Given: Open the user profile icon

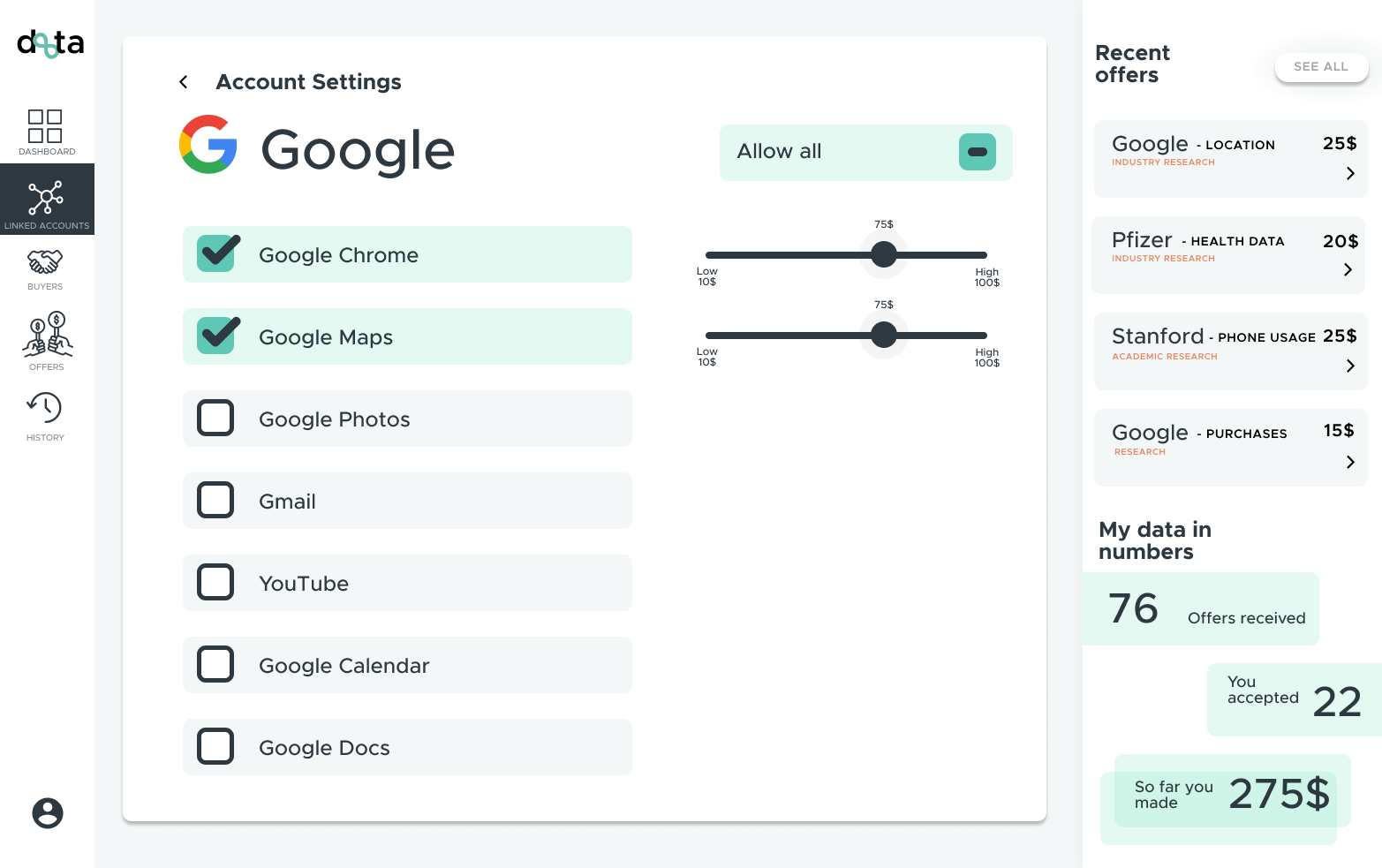Looking at the screenshot, I should pos(48,813).
